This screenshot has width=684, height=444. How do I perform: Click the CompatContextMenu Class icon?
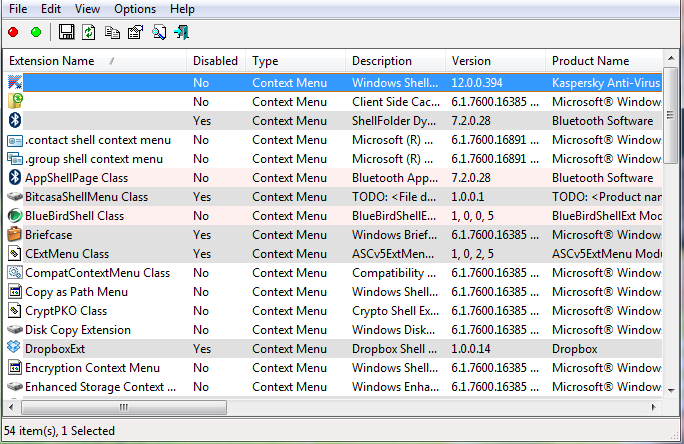pos(15,273)
